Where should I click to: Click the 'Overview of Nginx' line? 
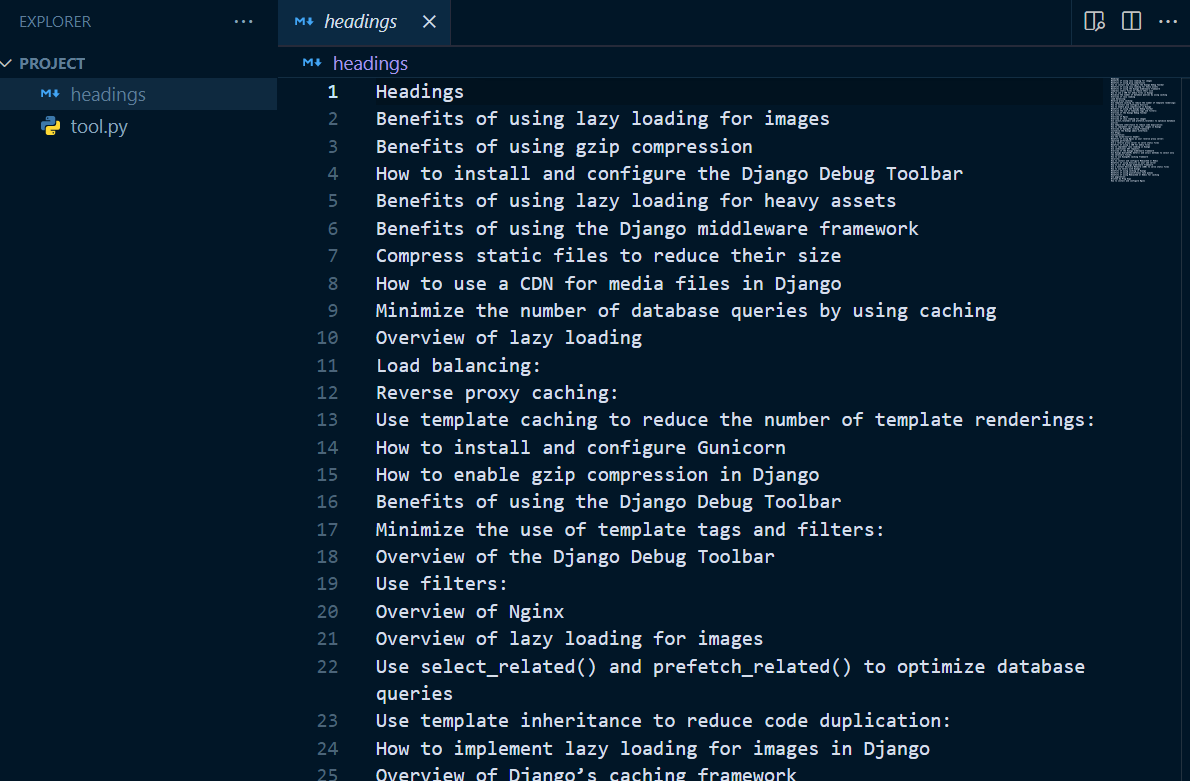(x=470, y=612)
